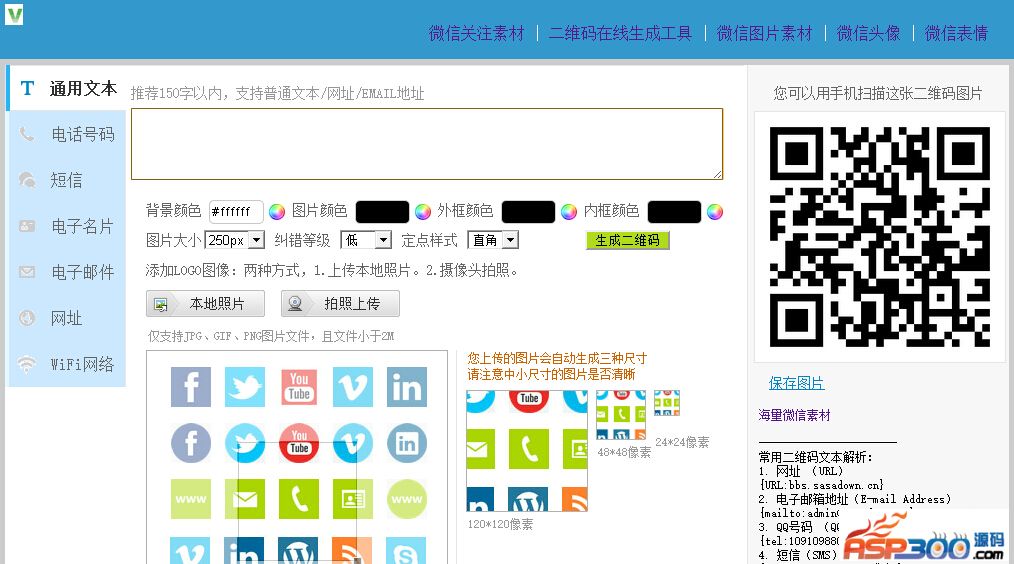Expand the 定点样式 直角 dropdown
Viewport: 1014px width, 564px height.
pos(493,240)
